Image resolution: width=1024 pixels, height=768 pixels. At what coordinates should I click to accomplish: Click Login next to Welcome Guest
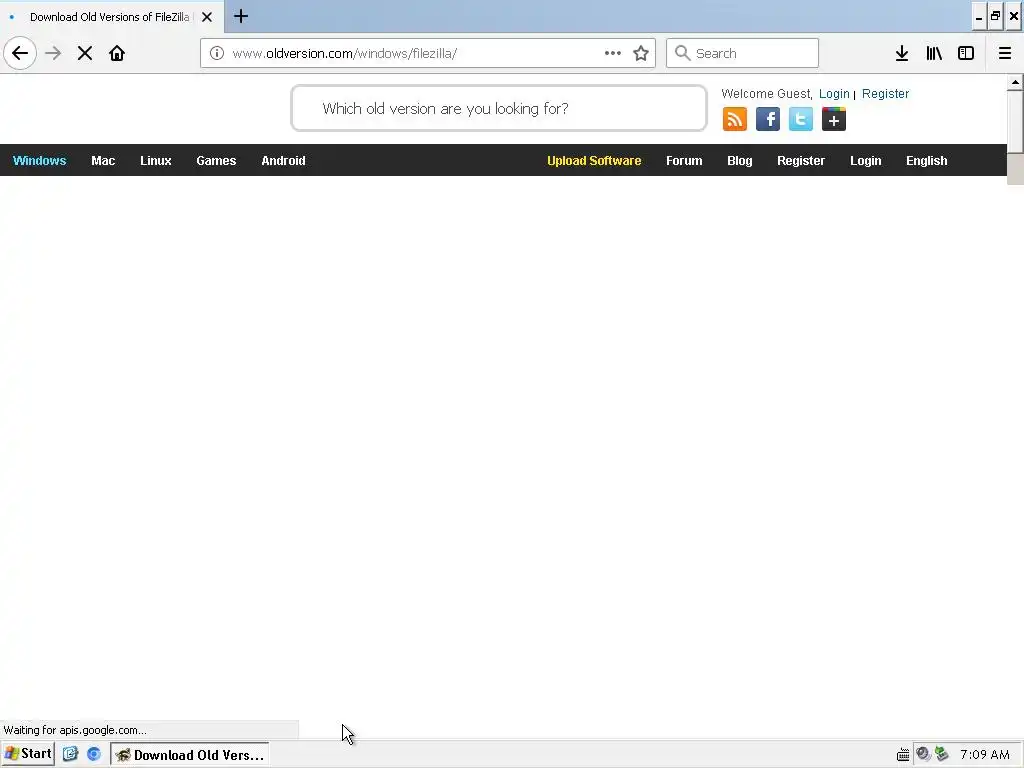[x=834, y=93]
